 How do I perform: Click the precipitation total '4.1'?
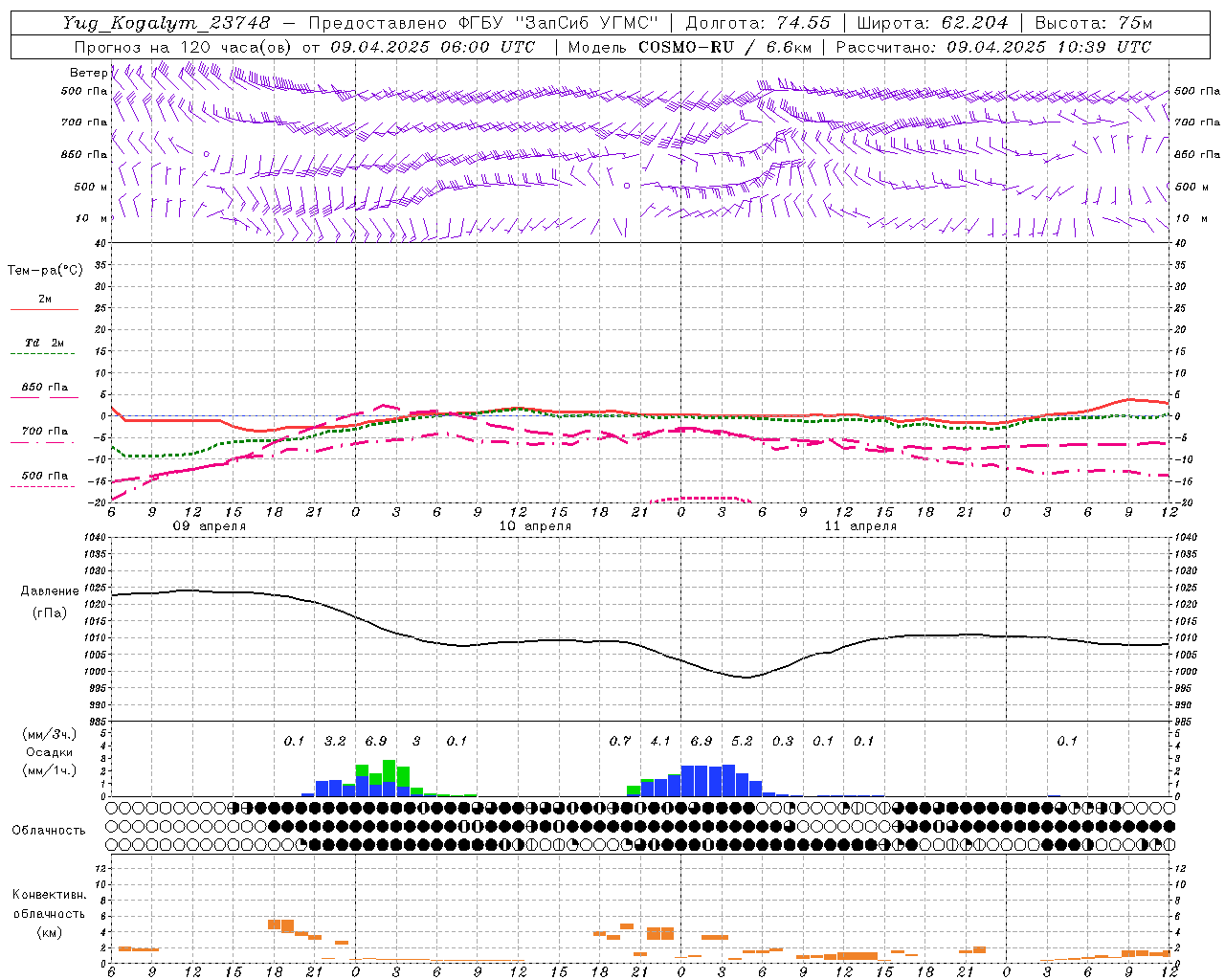point(660,742)
